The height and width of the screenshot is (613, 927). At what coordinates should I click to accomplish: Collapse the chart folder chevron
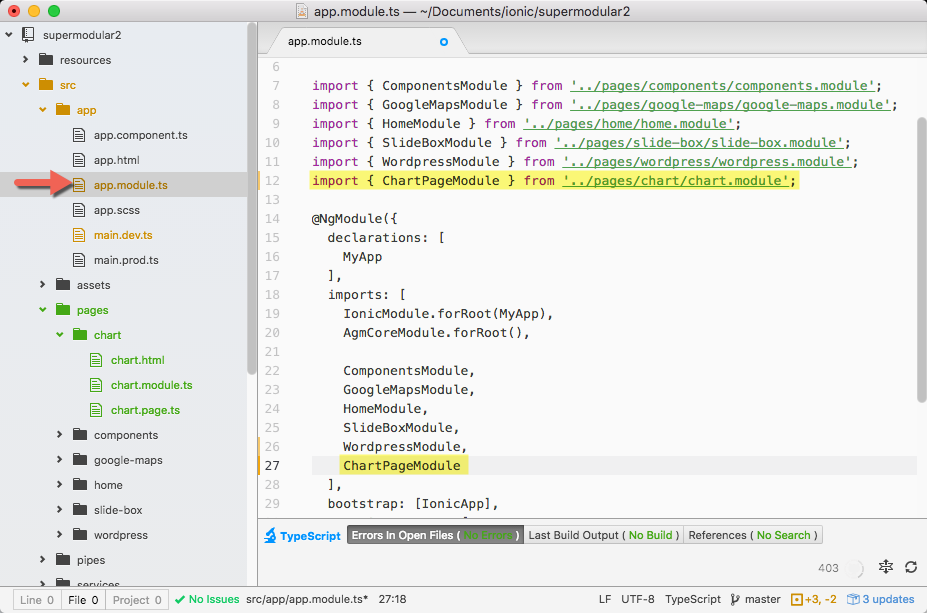tap(60, 335)
